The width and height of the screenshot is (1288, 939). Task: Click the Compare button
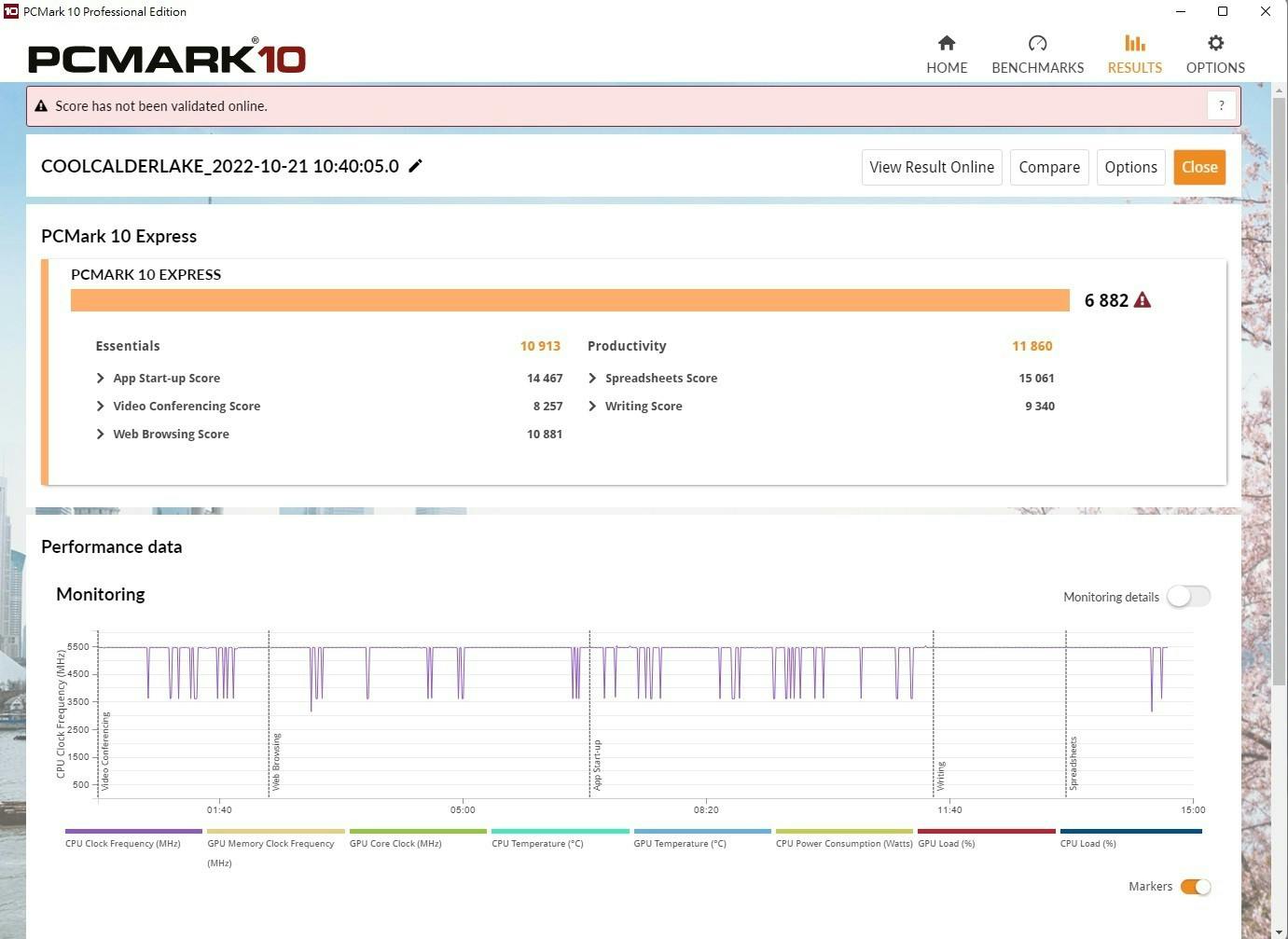1048,168
